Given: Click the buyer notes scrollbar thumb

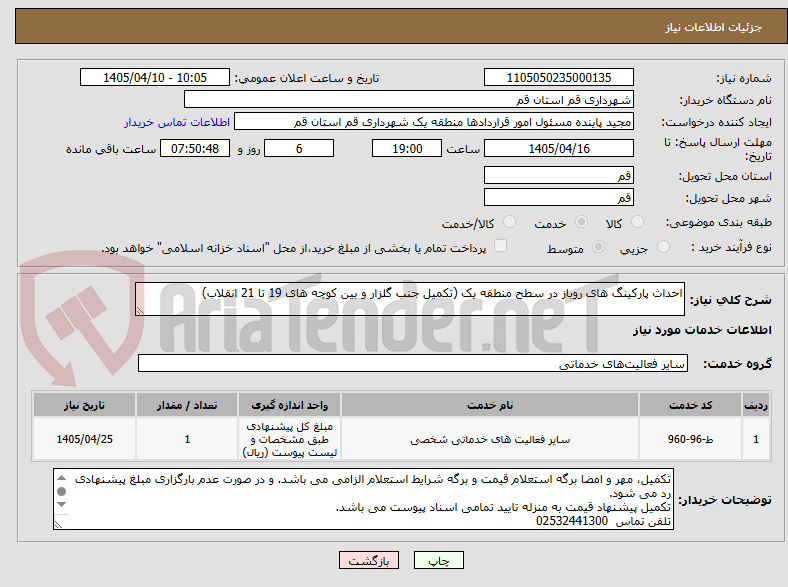Looking at the screenshot, I should pyautogui.click(x=61, y=491).
